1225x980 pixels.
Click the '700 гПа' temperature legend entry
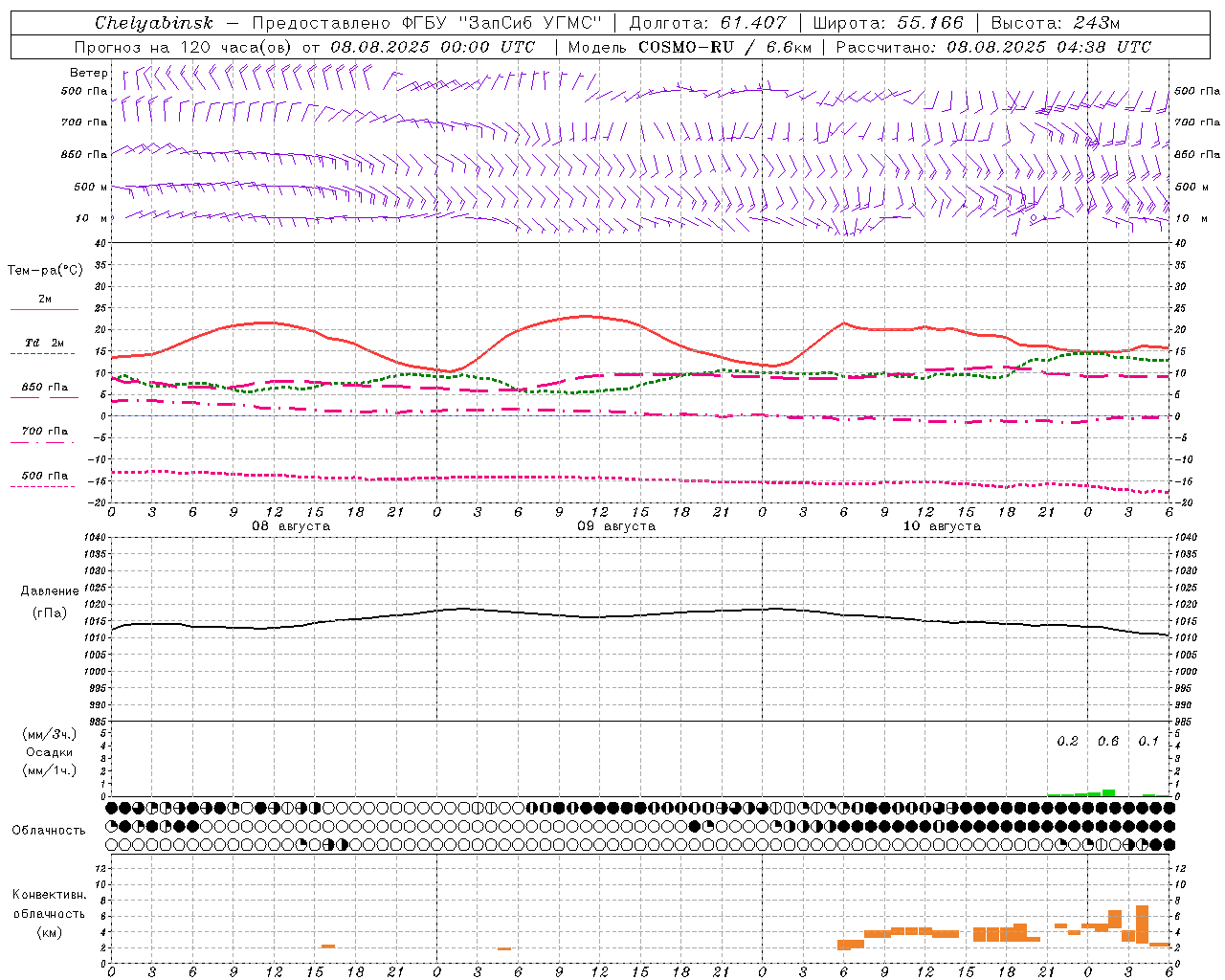click(44, 432)
